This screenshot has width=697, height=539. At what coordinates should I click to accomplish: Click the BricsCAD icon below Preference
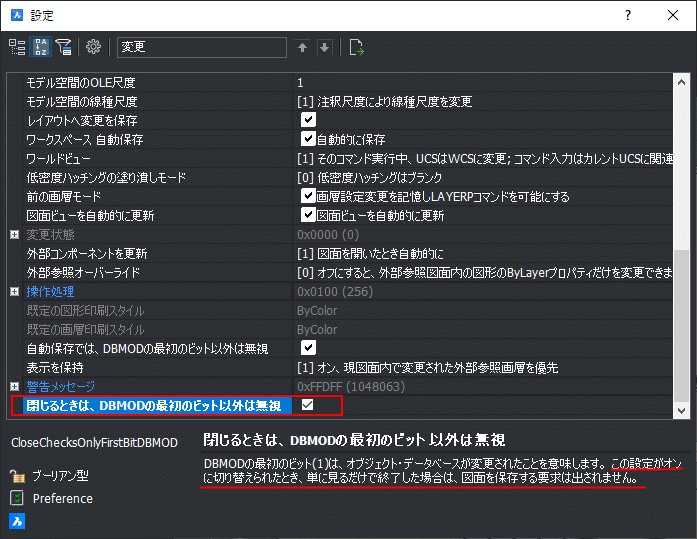click(x=17, y=521)
